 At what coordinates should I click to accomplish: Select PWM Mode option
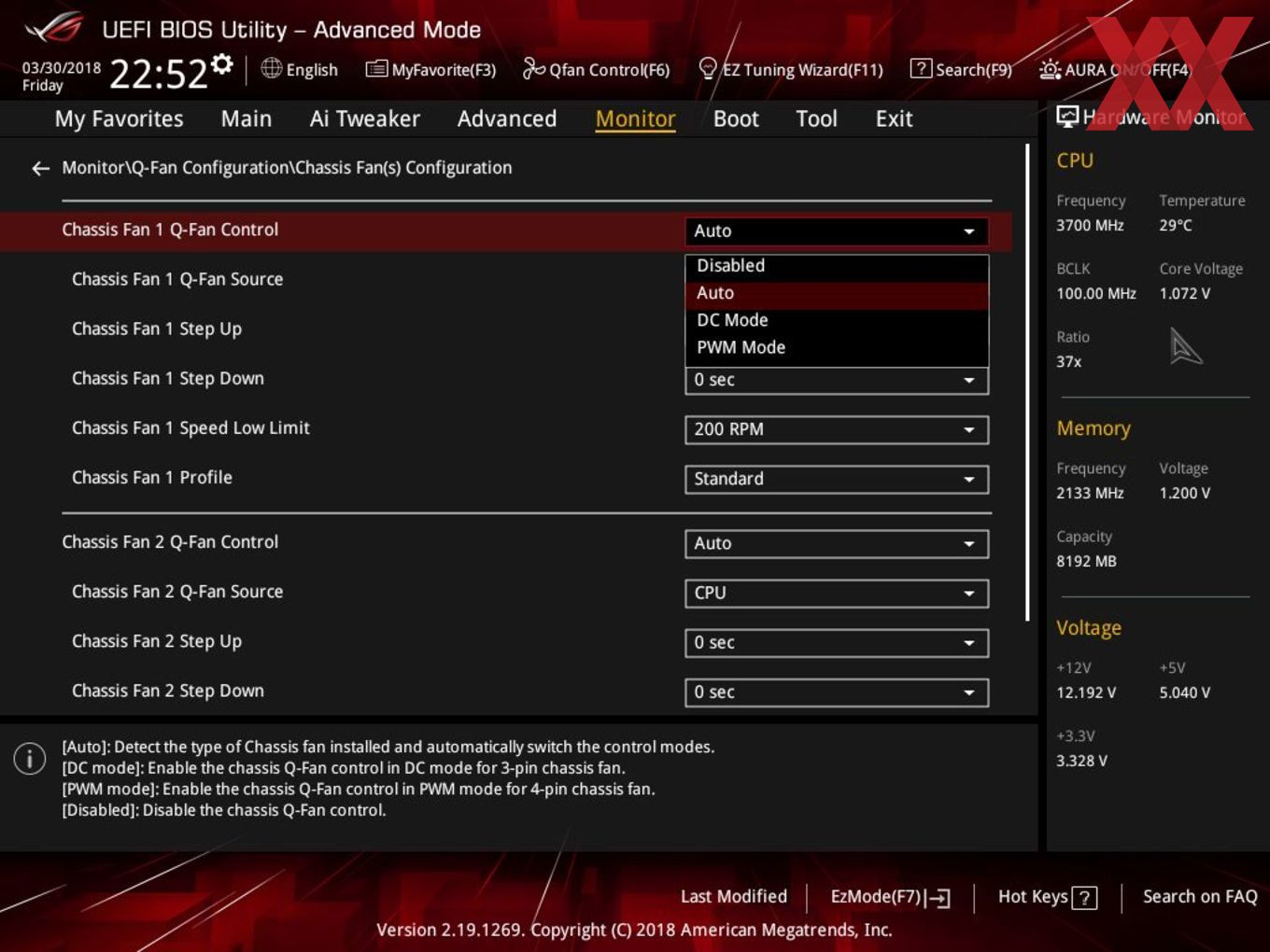click(x=837, y=347)
